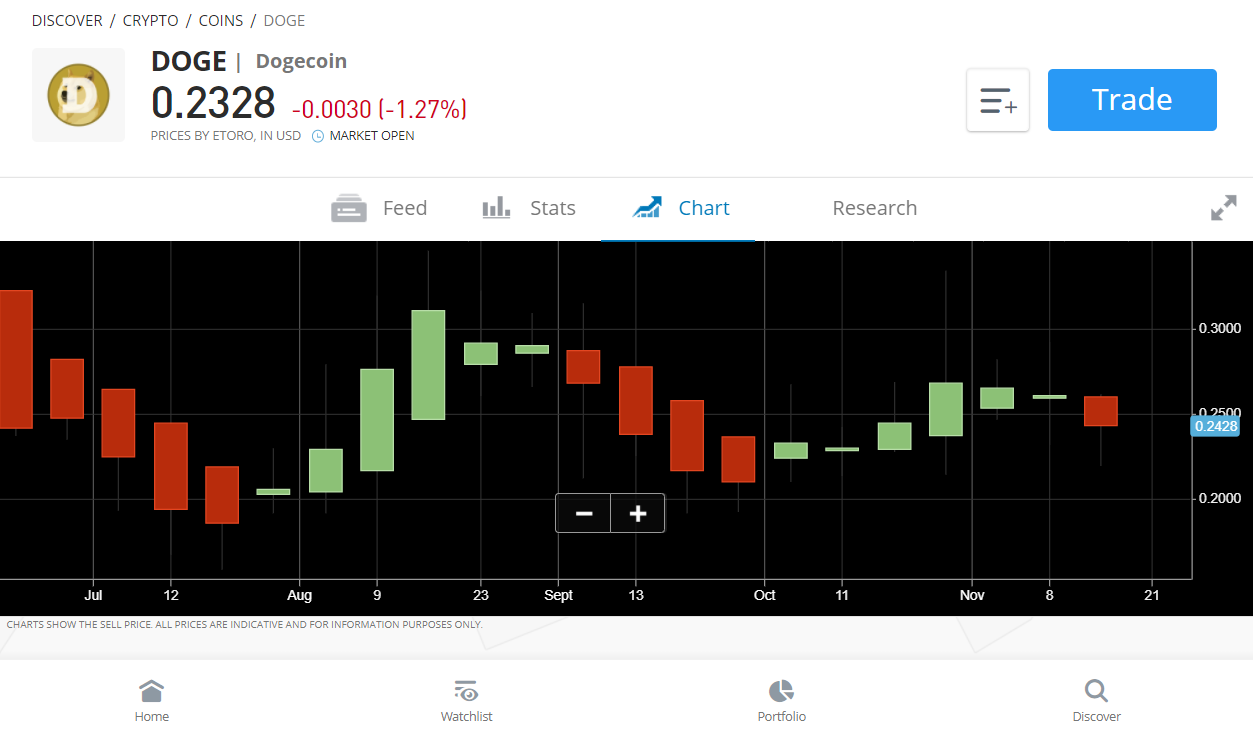Click the Sept date axis label
The height and width of the screenshot is (737, 1253).
pos(558,595)
